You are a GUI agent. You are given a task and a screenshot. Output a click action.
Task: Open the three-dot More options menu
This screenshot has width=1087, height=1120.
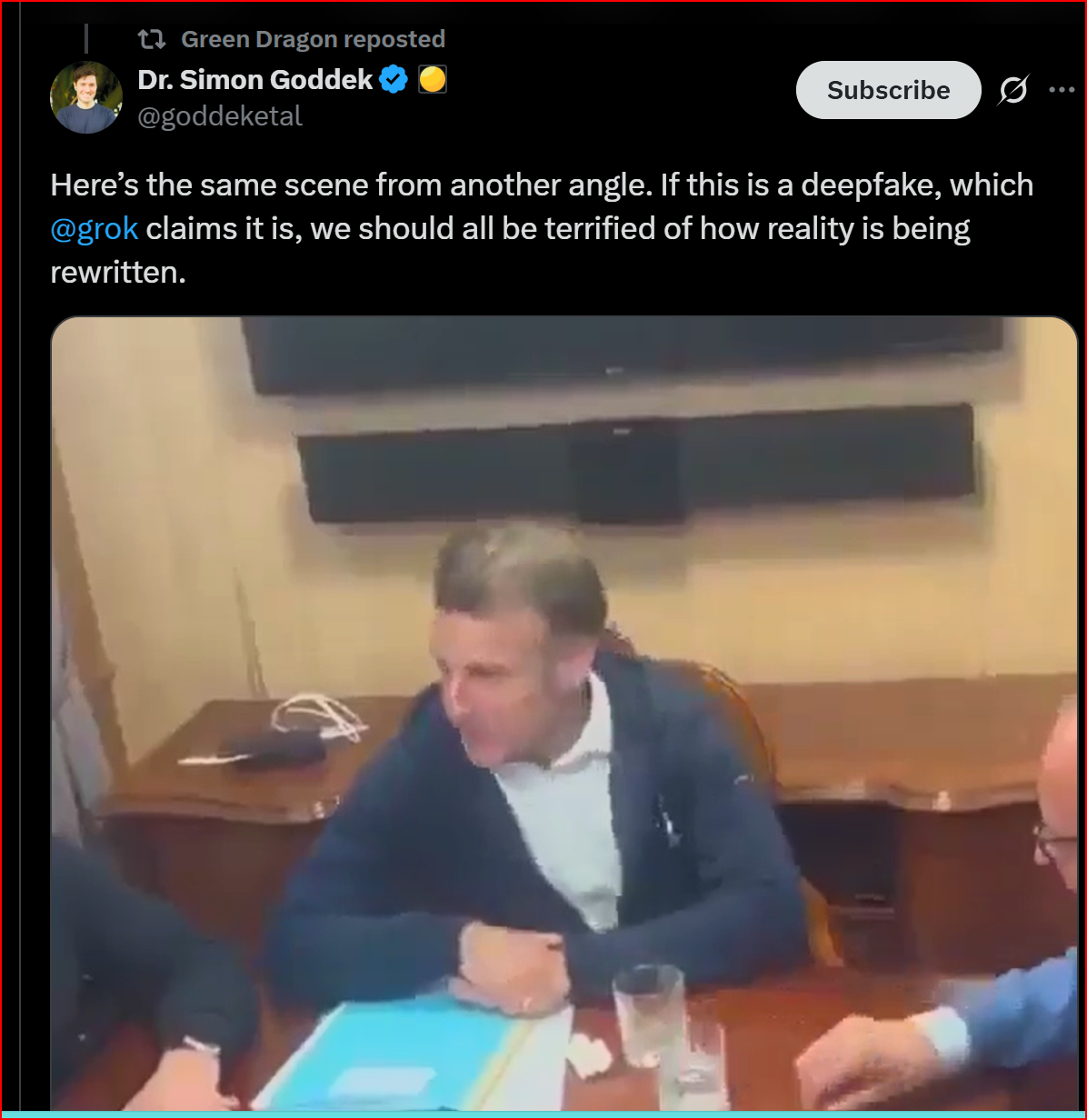(x=1062, y=90)
